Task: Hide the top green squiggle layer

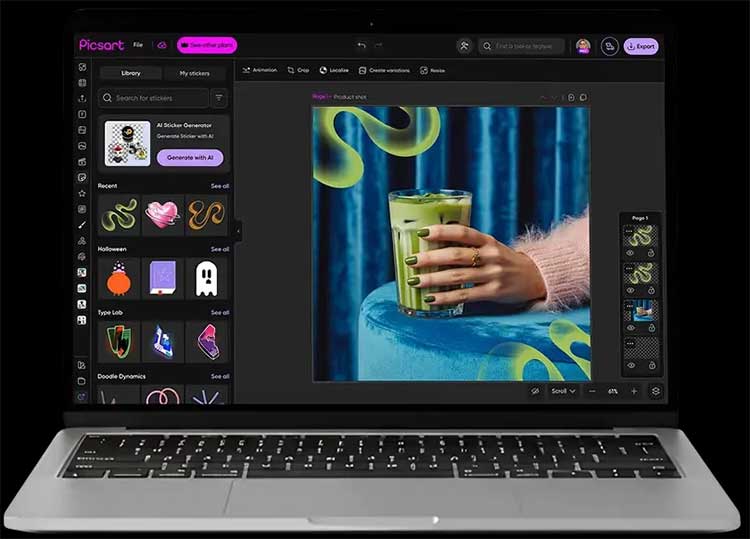Action: 630,253
